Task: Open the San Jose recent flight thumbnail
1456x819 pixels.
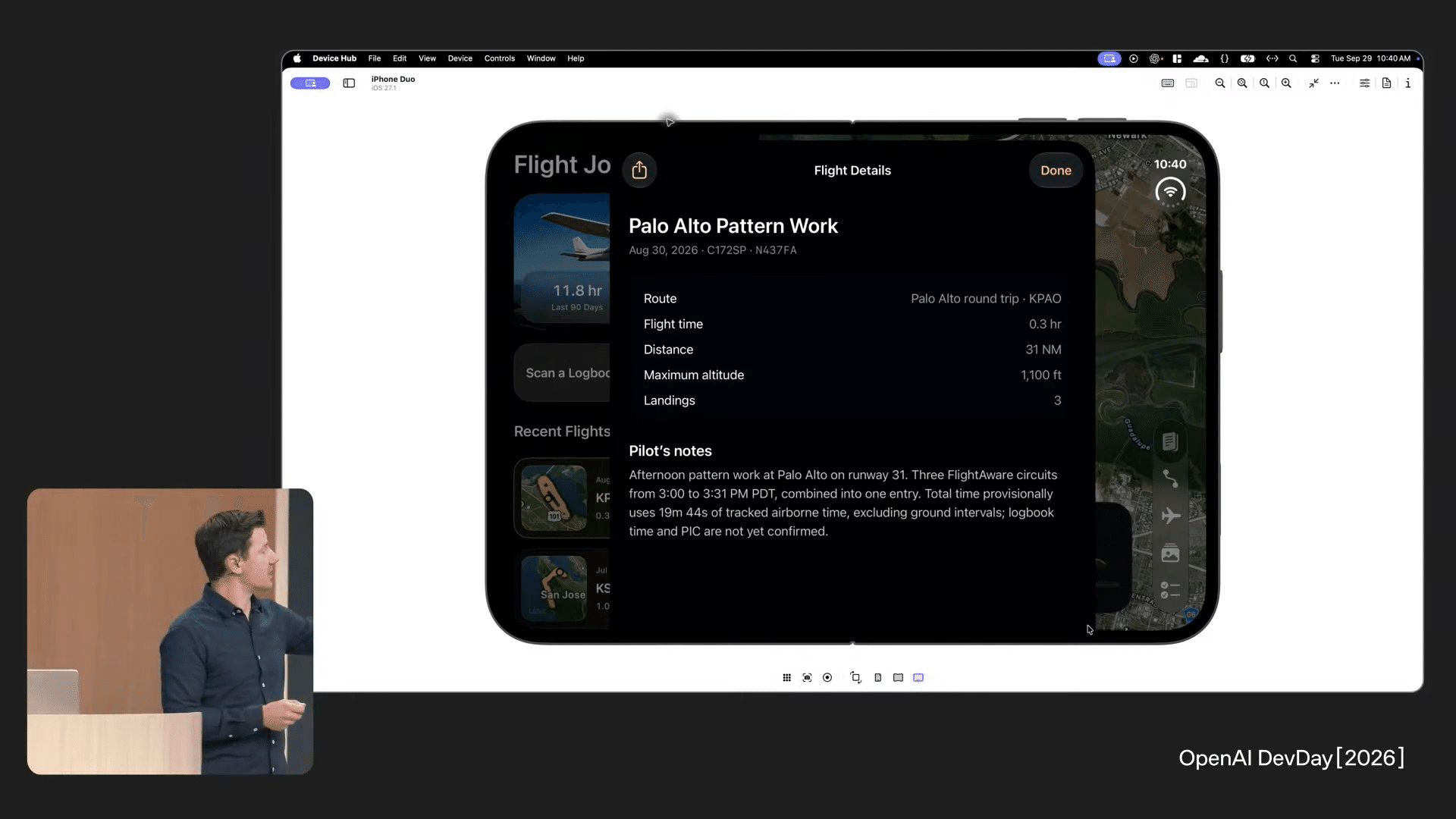Action: click(x=554, y=588)
